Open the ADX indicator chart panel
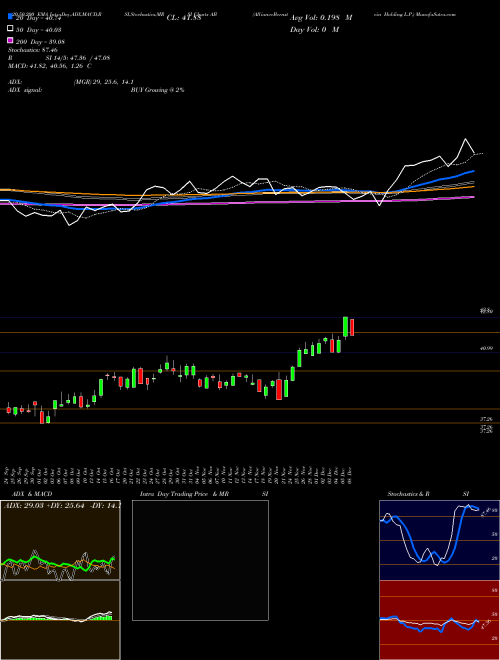Screen dimensions: 500x660 point(60,540)
